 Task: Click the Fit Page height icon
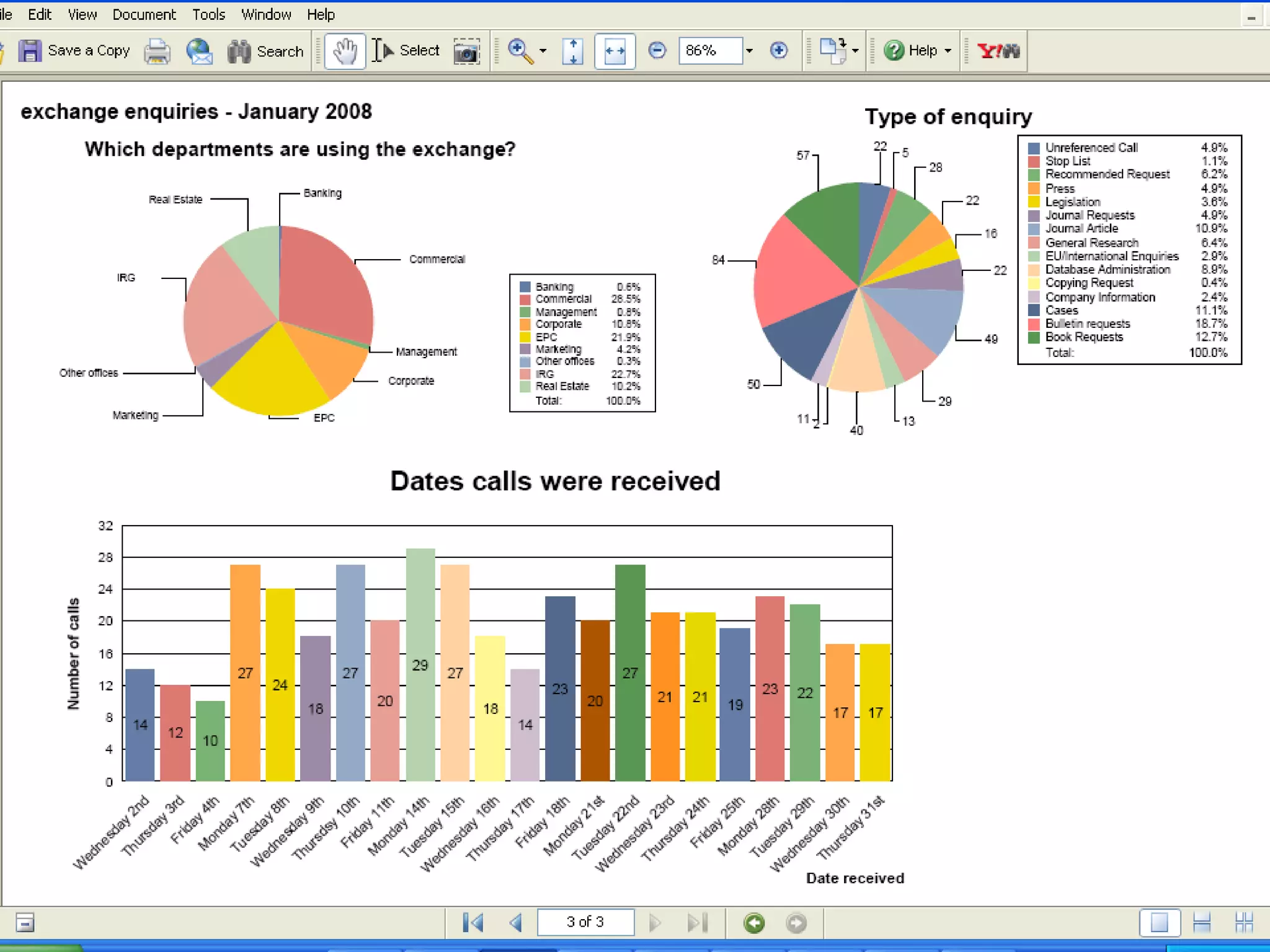(x=572, y=51)
